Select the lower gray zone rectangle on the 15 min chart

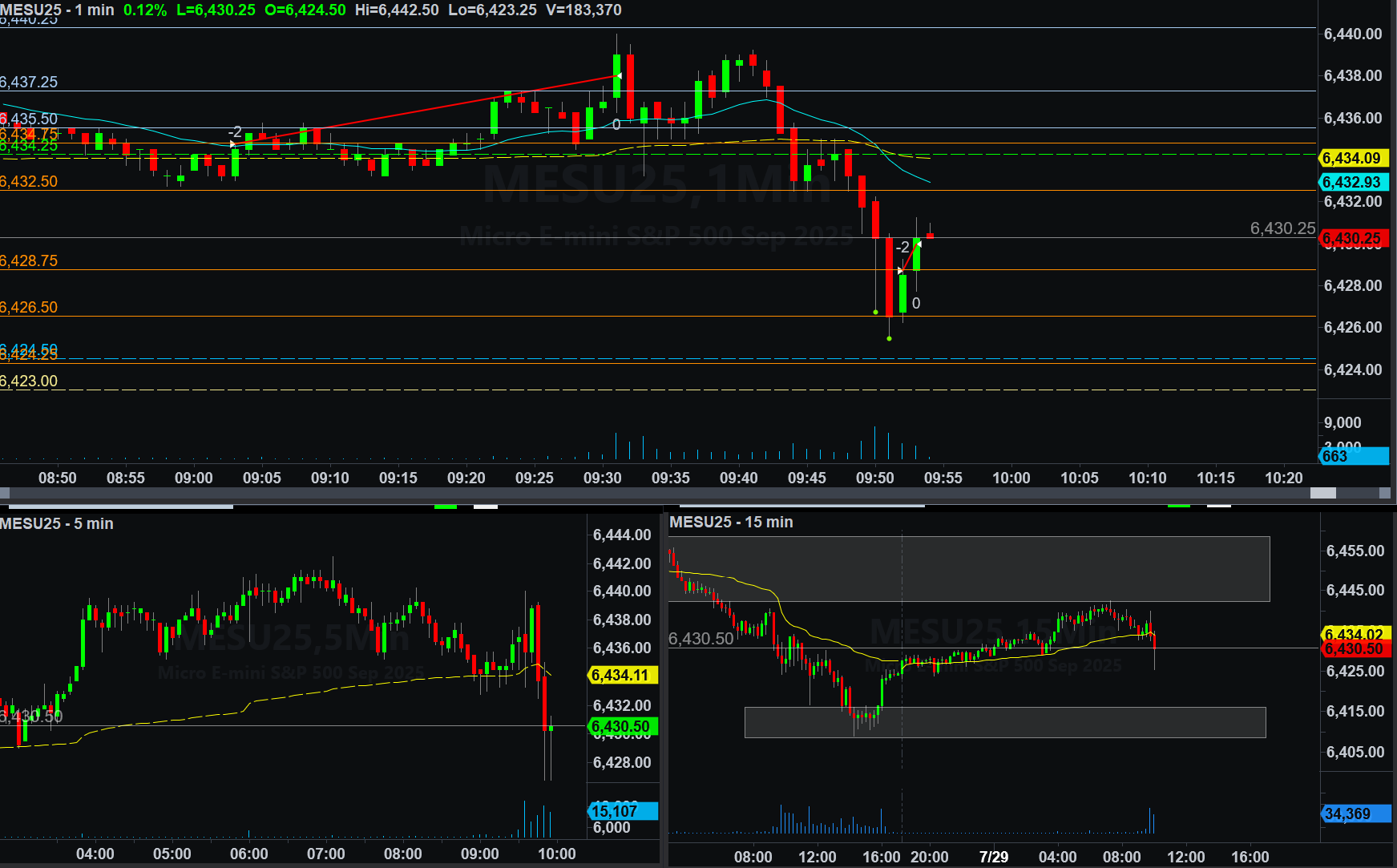[x=1005, y=722]
